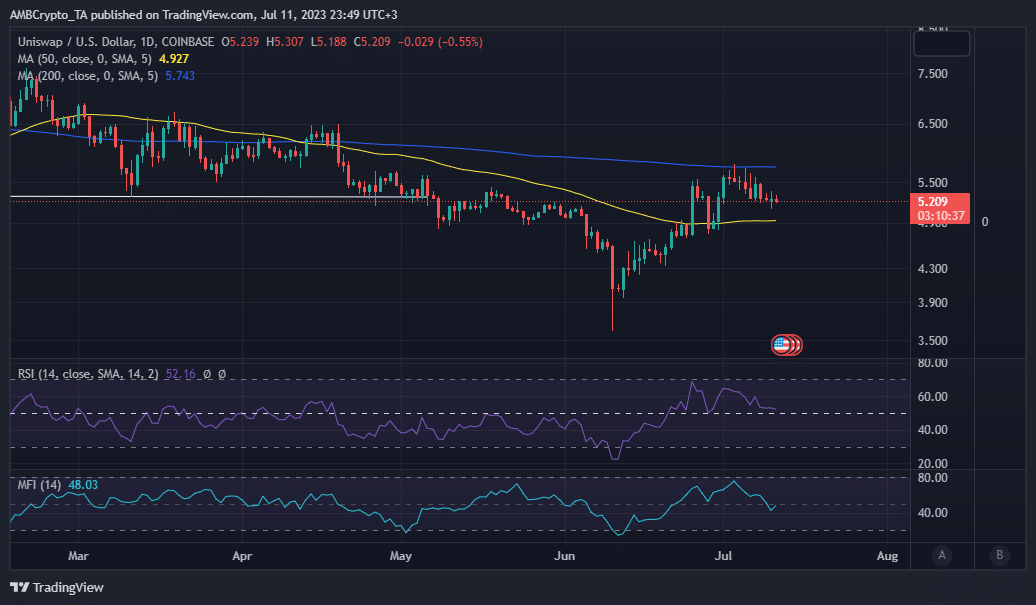Viewport: 1036px width, 605px height.
Task: Click the 5.500 price axis label
Action: 933,183
